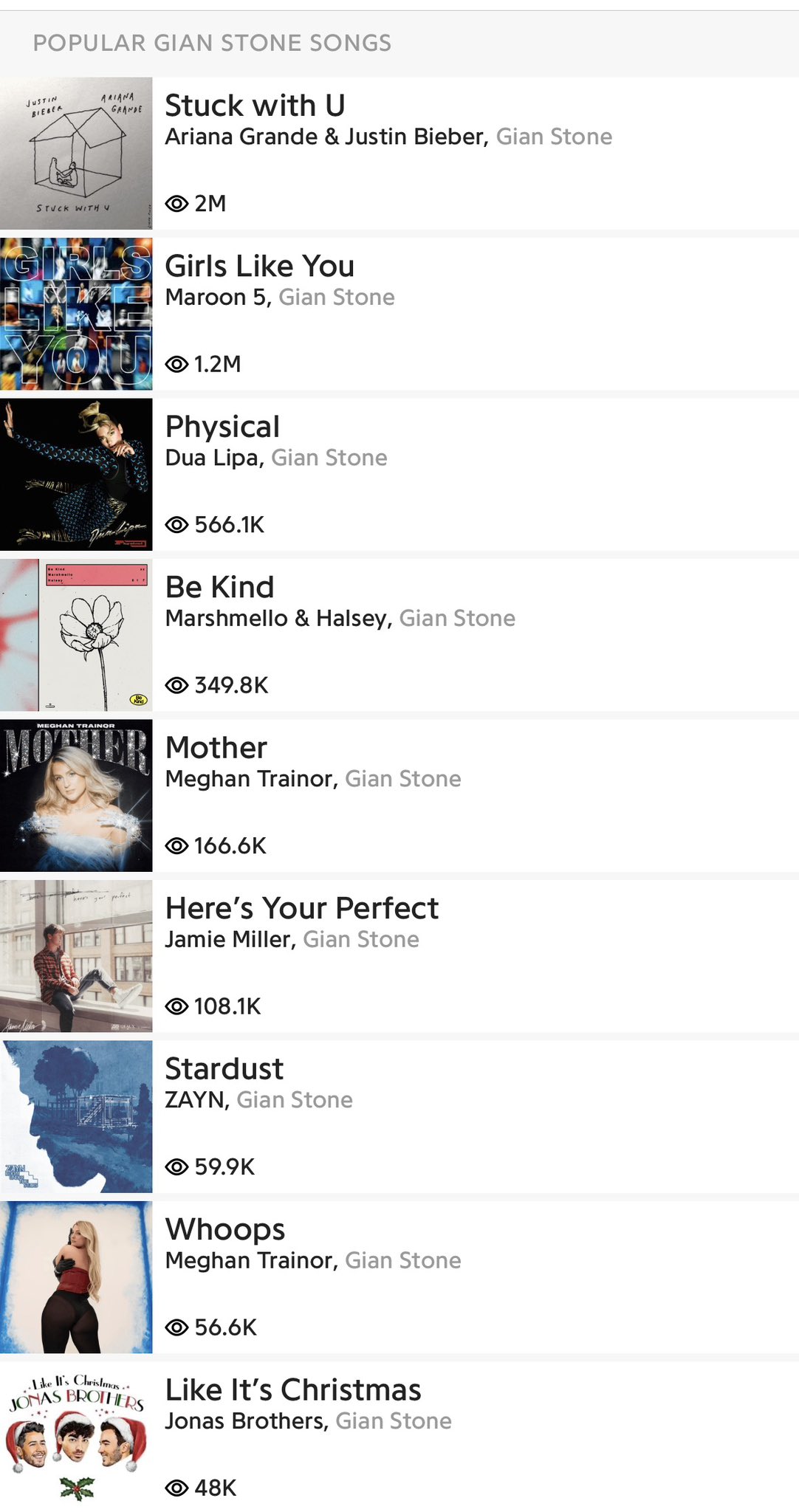Open Stuck with U album cover thumbnail
The width and height of the screenshot is (799, 1512).
[x=76, y=154]
